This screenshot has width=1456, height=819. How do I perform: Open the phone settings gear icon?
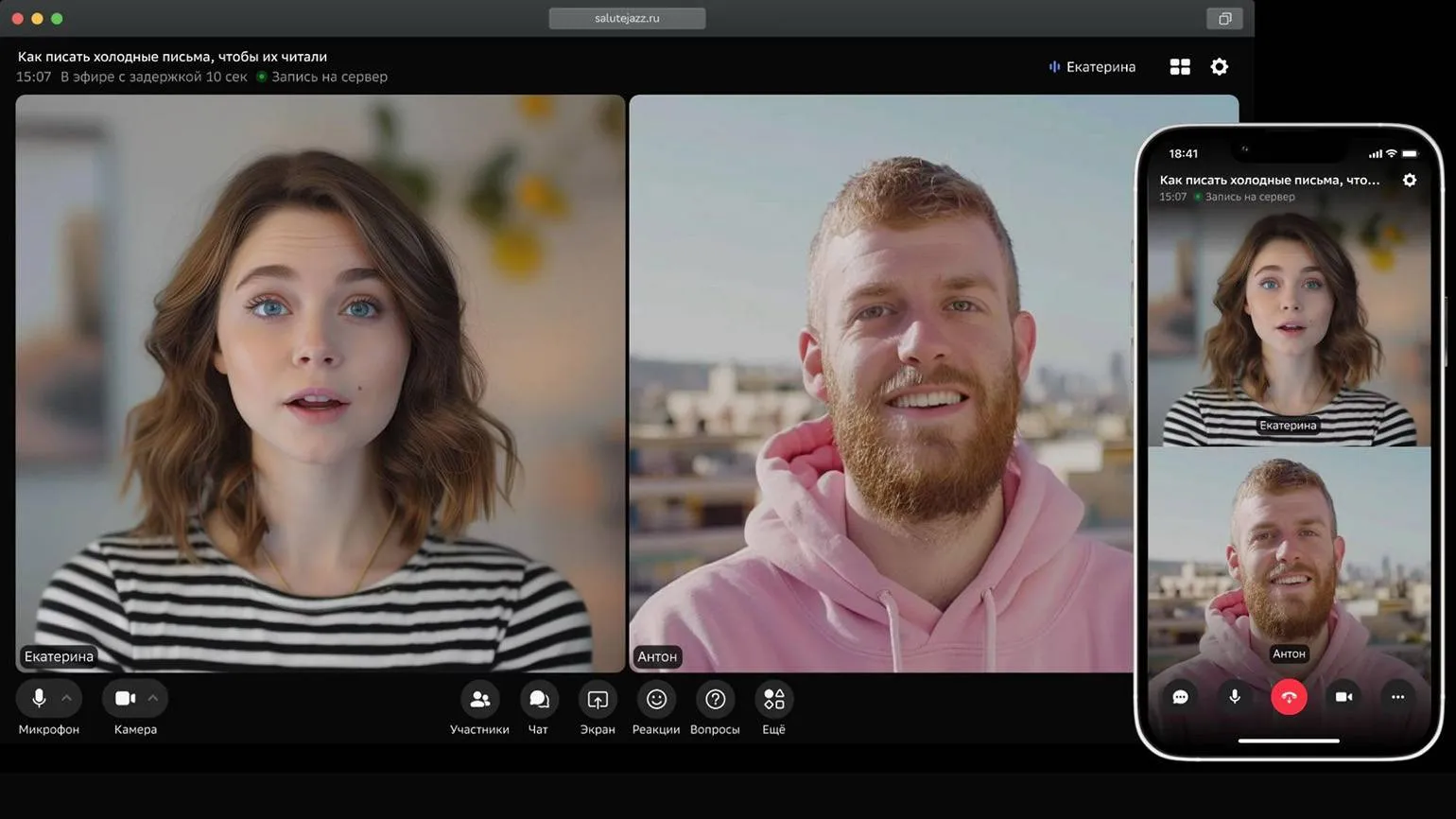tap(1410, 180)
